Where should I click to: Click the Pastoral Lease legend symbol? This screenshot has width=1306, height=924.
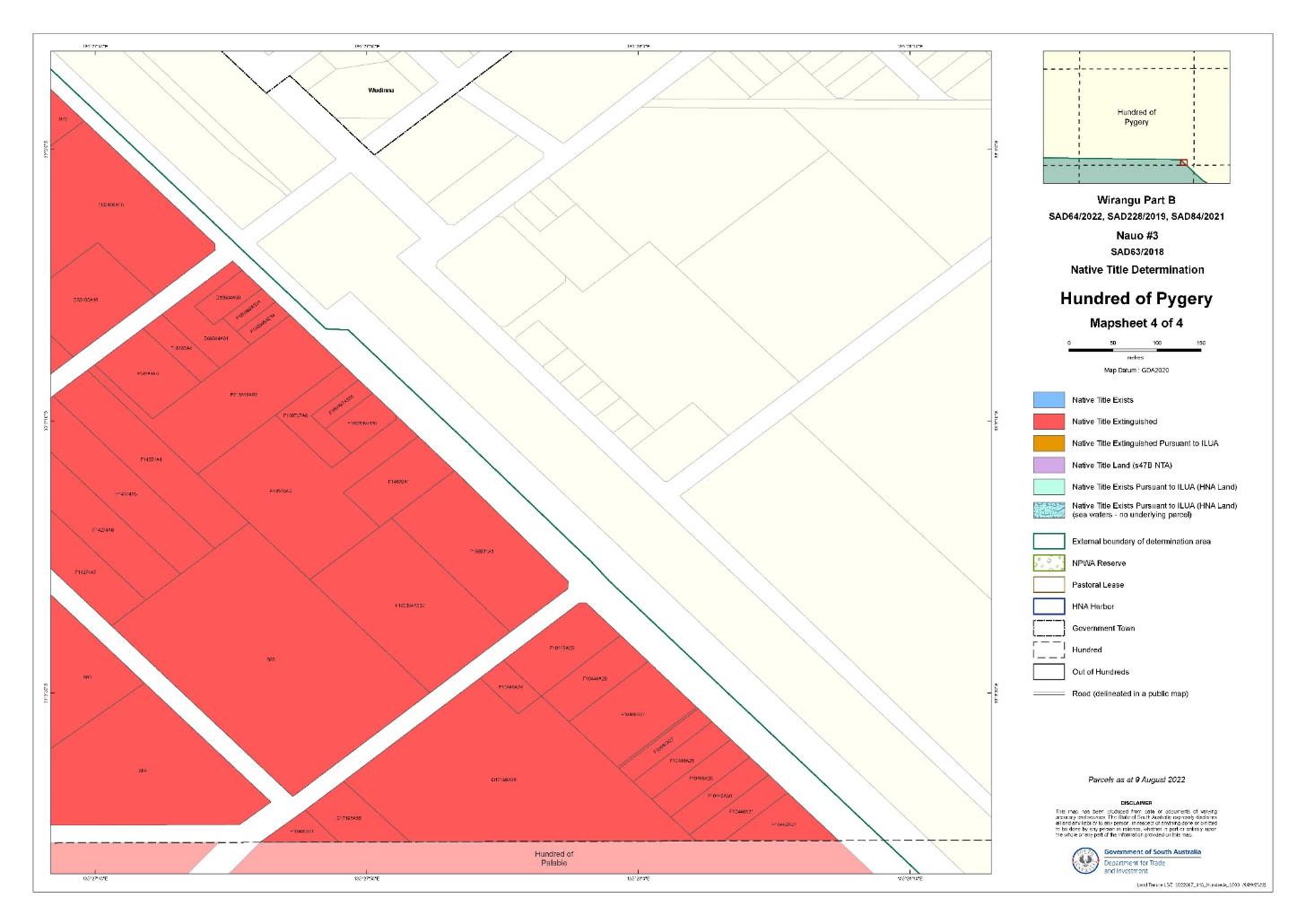point(1049,585)
